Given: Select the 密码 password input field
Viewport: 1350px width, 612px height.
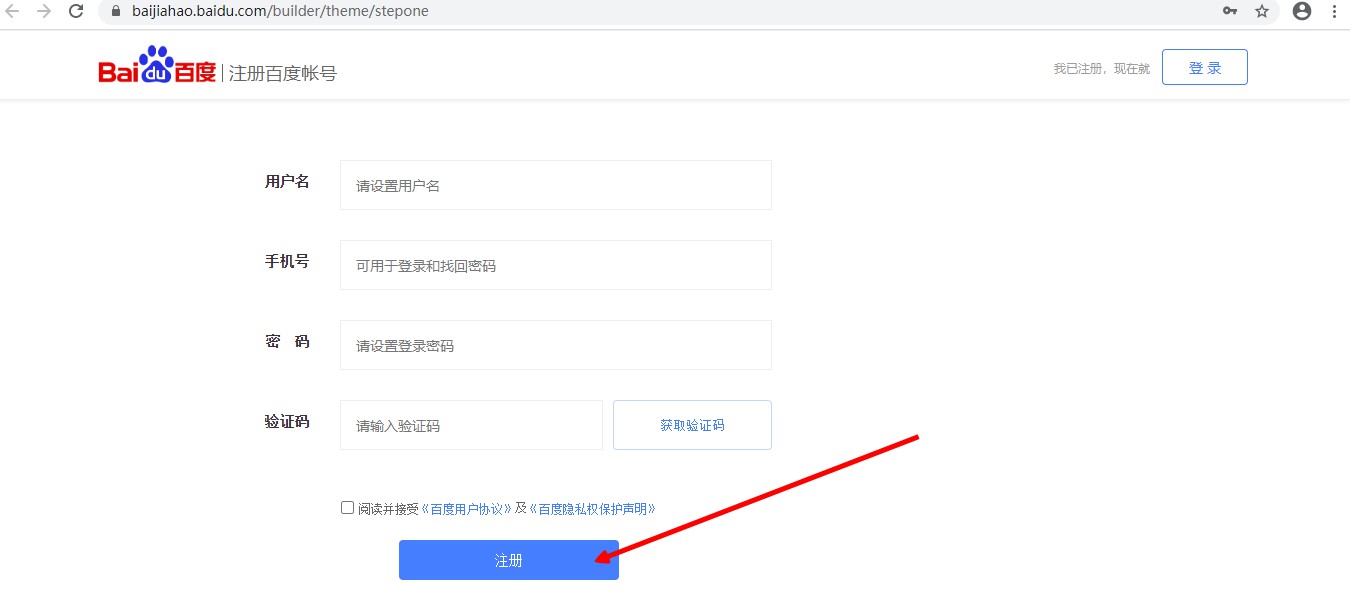Looking at the screenshot, I should 555,345.
